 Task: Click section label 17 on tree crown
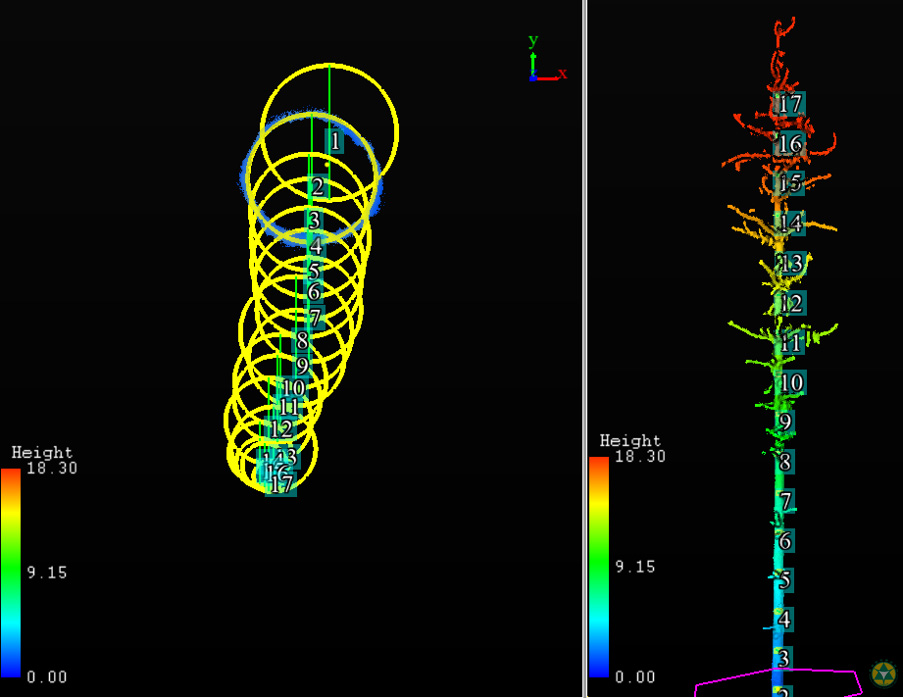coord(789,104)
